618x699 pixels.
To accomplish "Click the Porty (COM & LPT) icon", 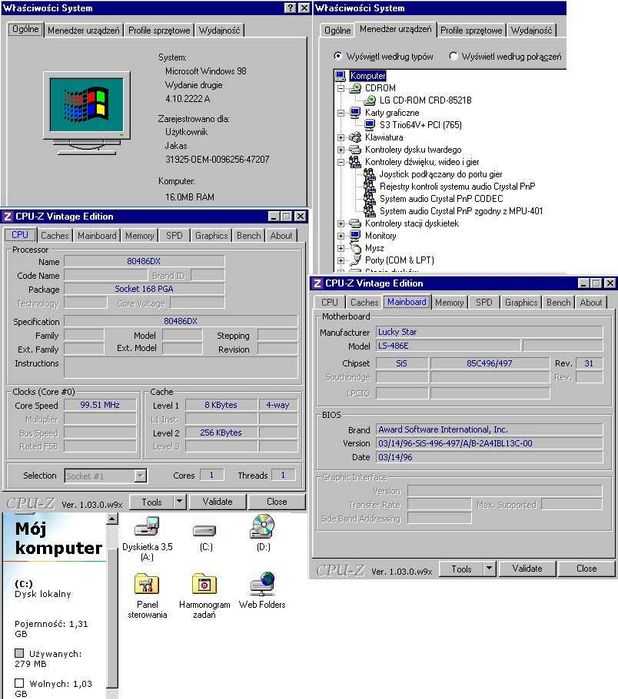I will pyautogui.click(x=355, y=260).
